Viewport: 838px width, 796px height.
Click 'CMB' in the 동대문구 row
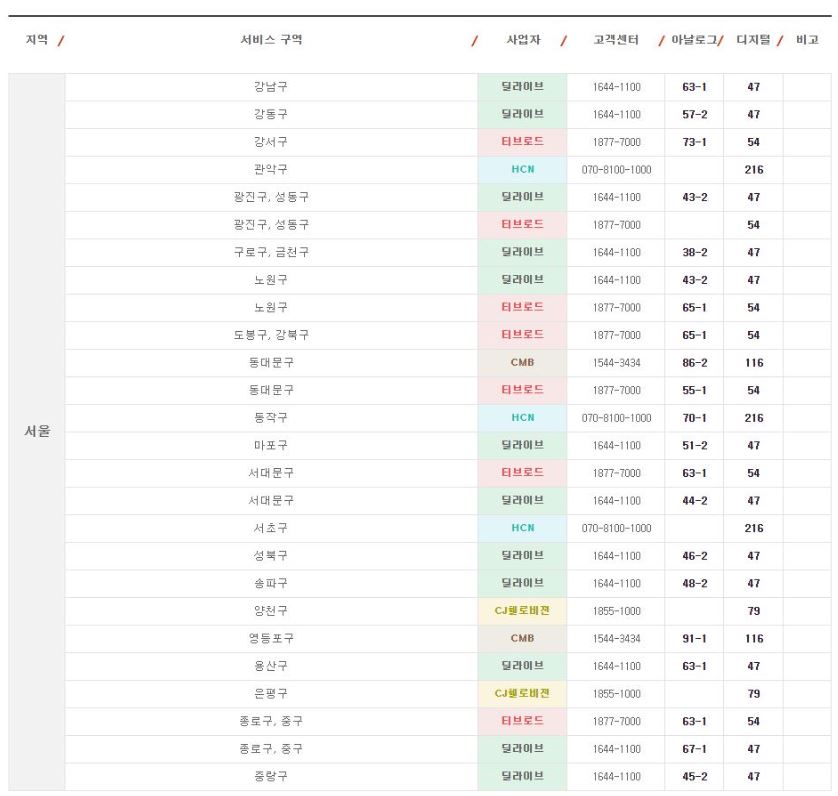tap(522, 362)
